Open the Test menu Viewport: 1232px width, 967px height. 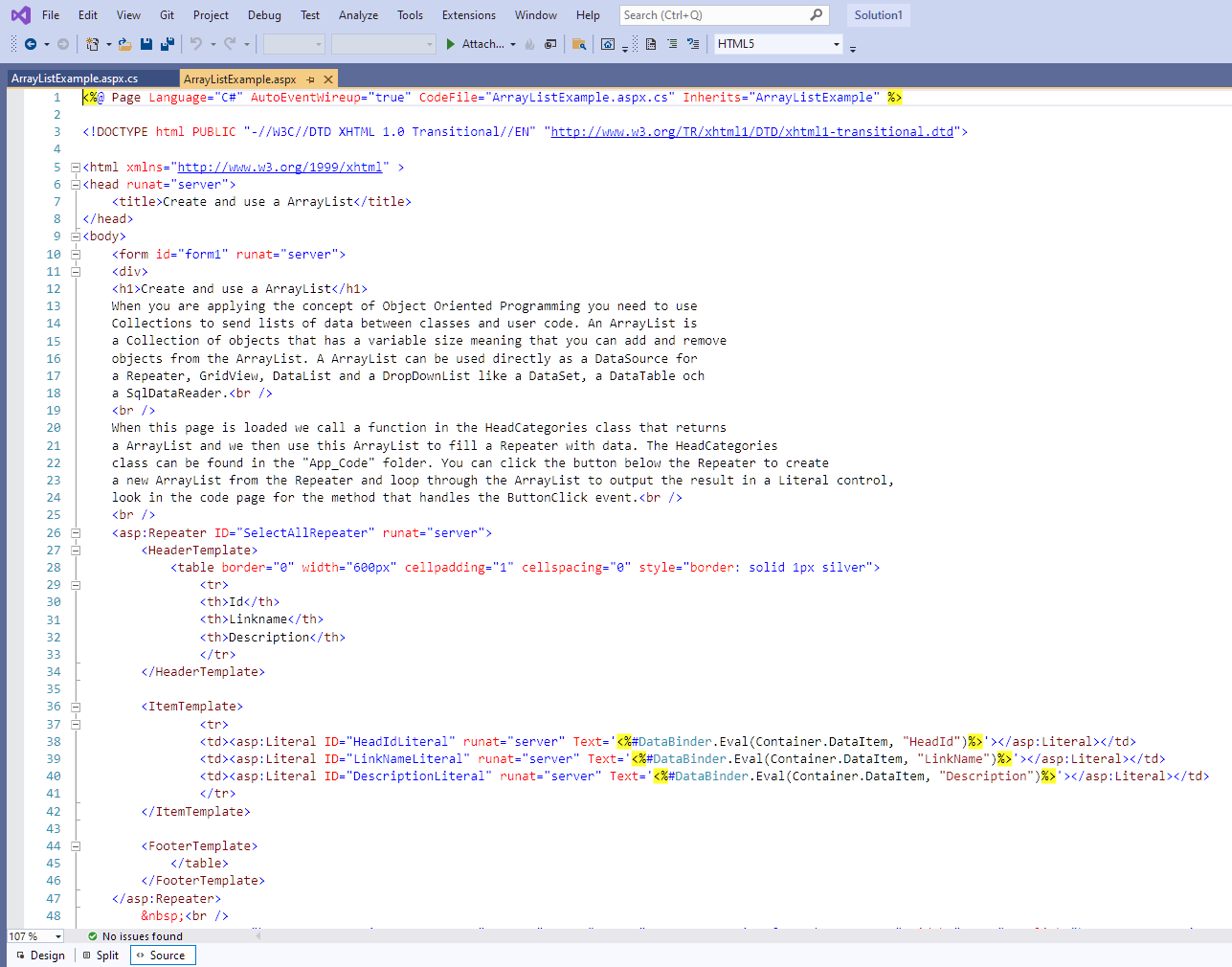tap(310, 15)
